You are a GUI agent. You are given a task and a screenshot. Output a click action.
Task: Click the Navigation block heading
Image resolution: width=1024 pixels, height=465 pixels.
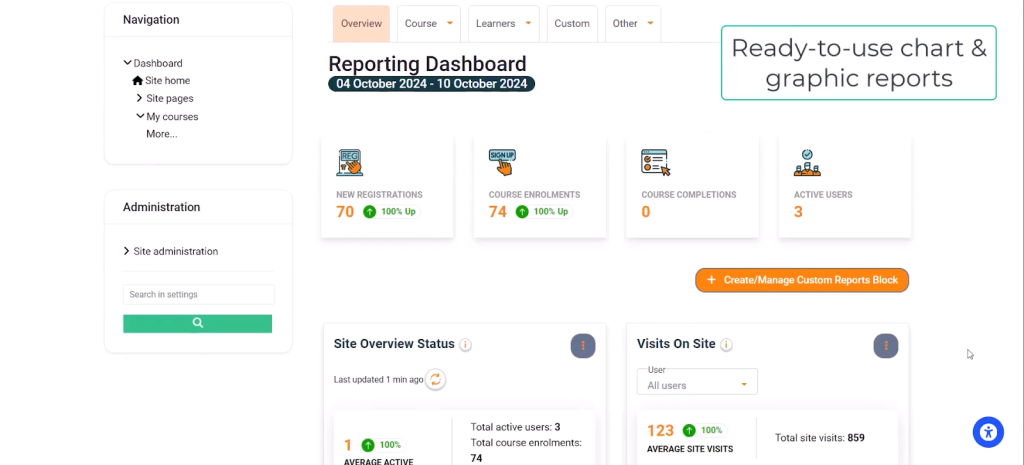tap(151, 20)
